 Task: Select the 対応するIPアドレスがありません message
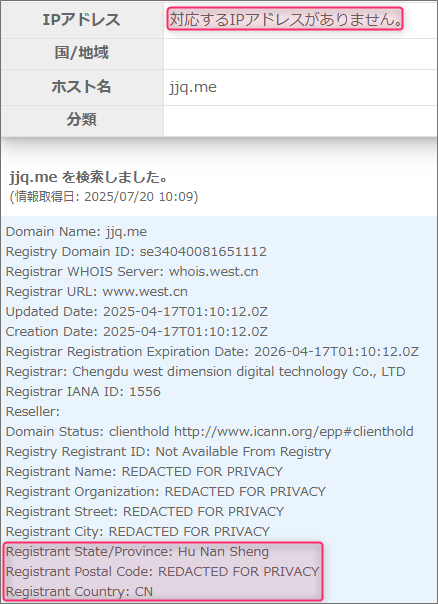pos(285,19)
